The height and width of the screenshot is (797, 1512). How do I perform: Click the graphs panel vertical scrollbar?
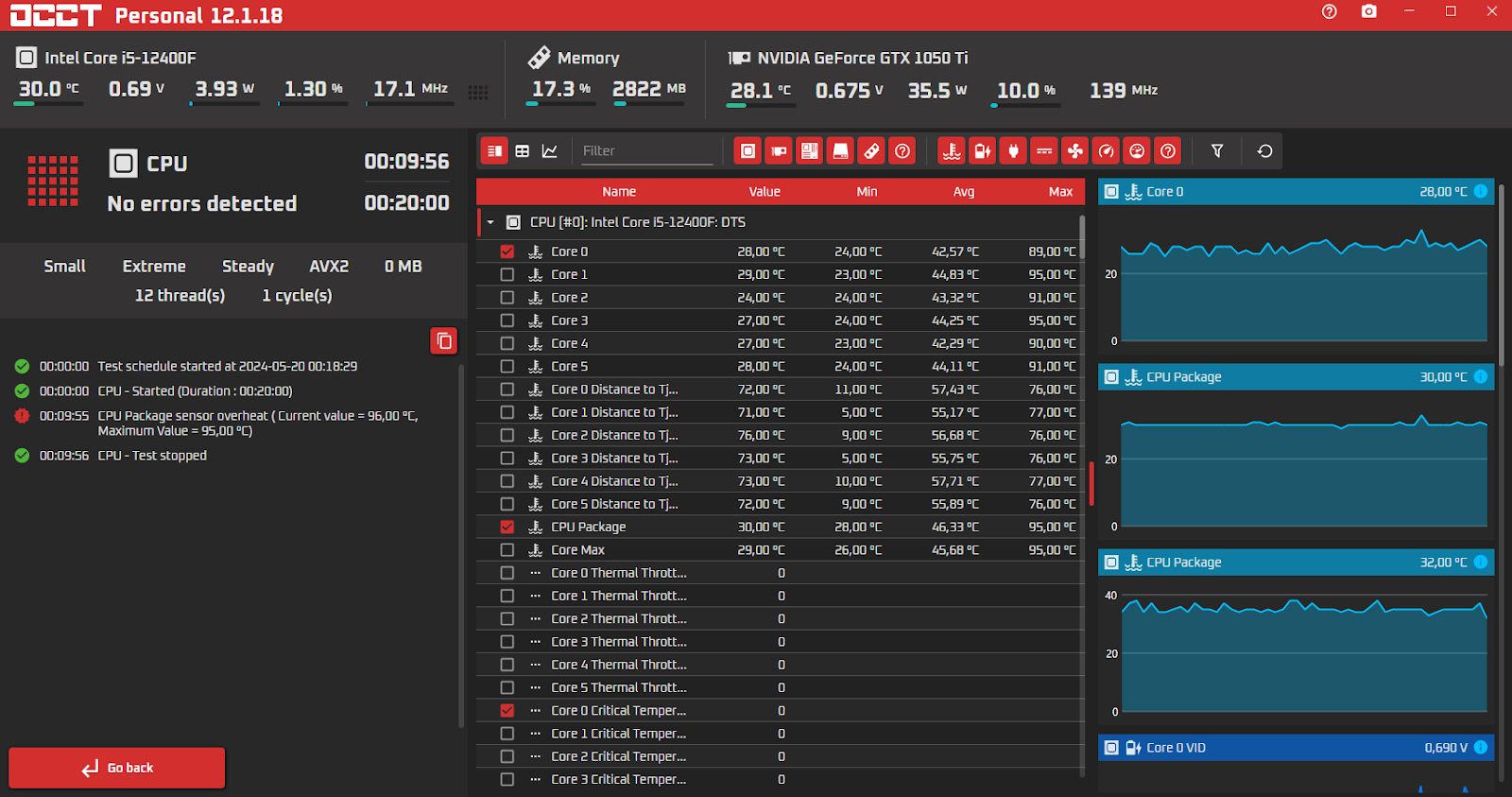pos(1501,274)
